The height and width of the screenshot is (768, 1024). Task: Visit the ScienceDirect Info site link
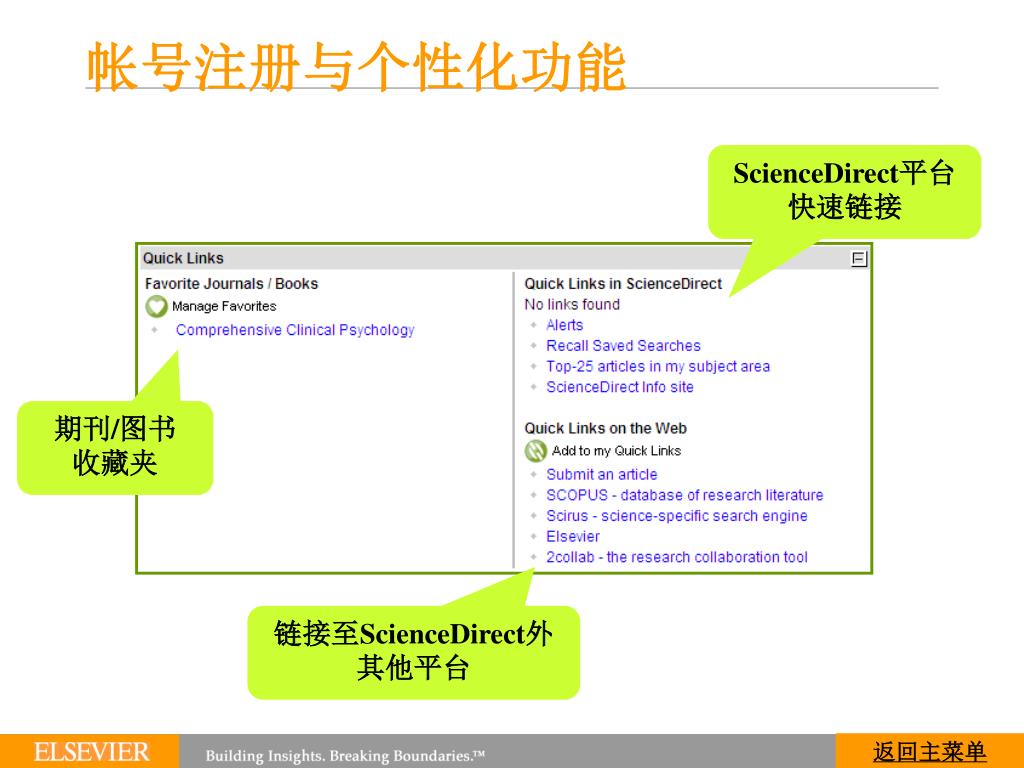point(619,387)
